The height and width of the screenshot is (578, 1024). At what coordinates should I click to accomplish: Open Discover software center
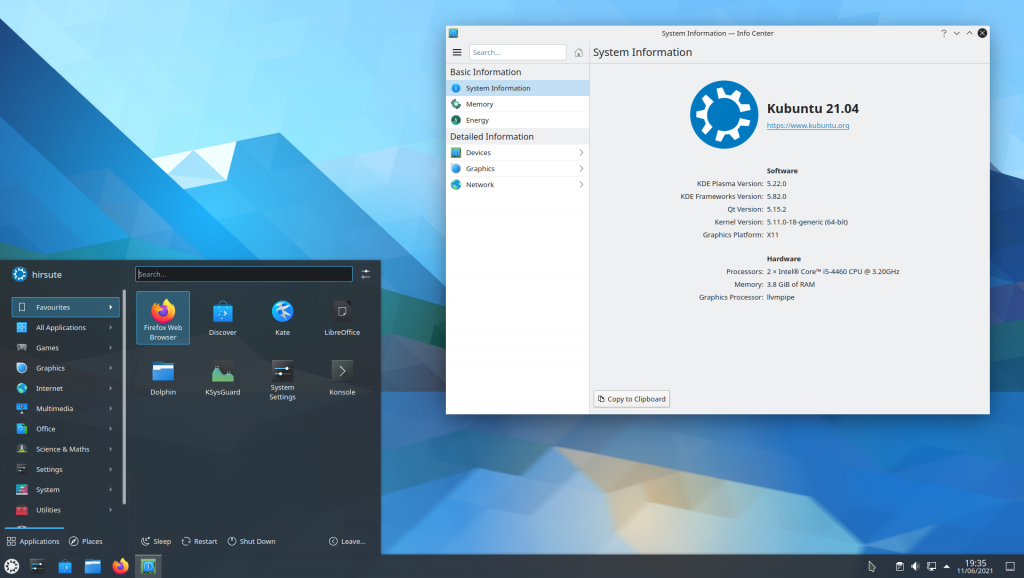click(223, 318)
